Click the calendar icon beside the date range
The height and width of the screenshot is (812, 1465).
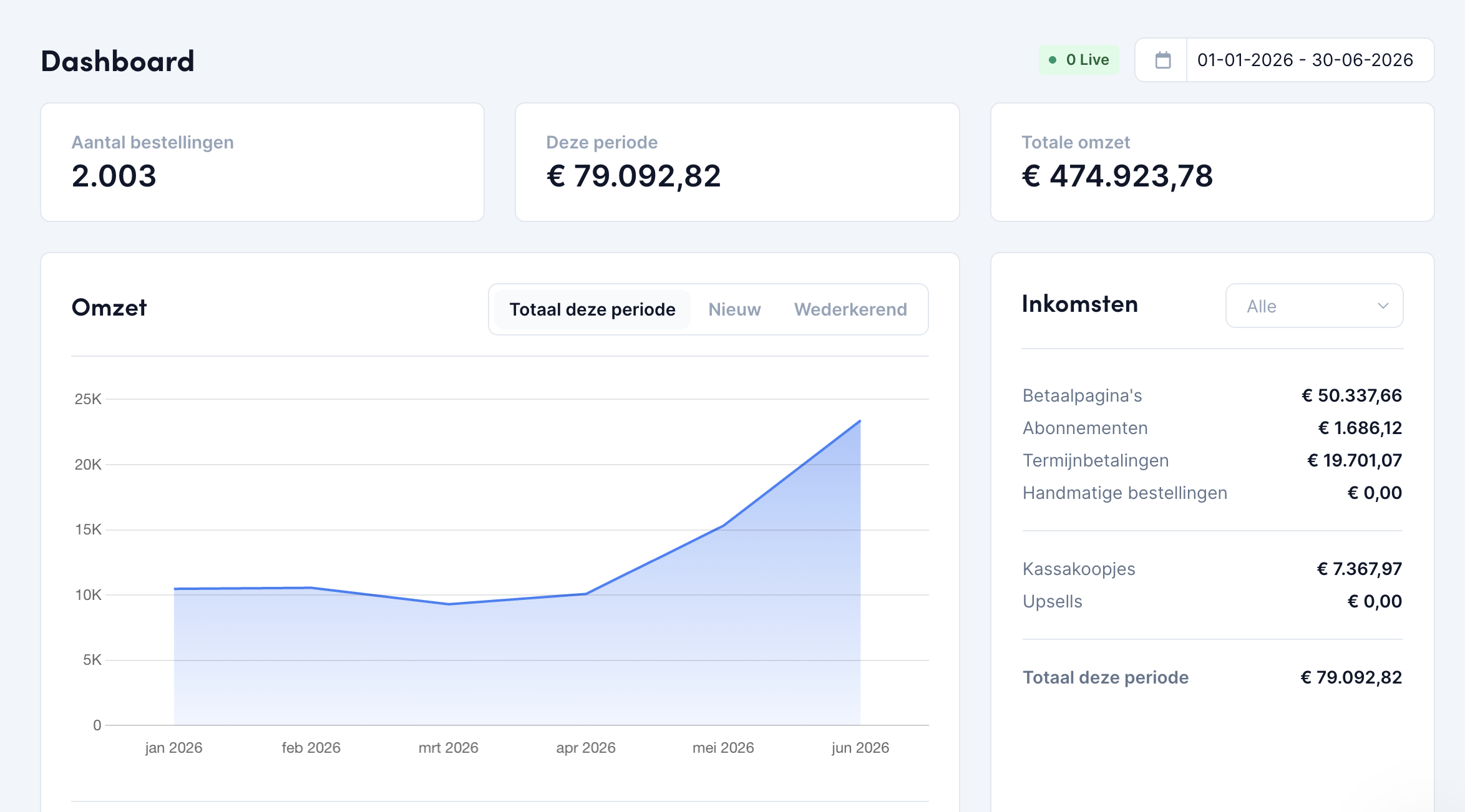[1162, 60]
